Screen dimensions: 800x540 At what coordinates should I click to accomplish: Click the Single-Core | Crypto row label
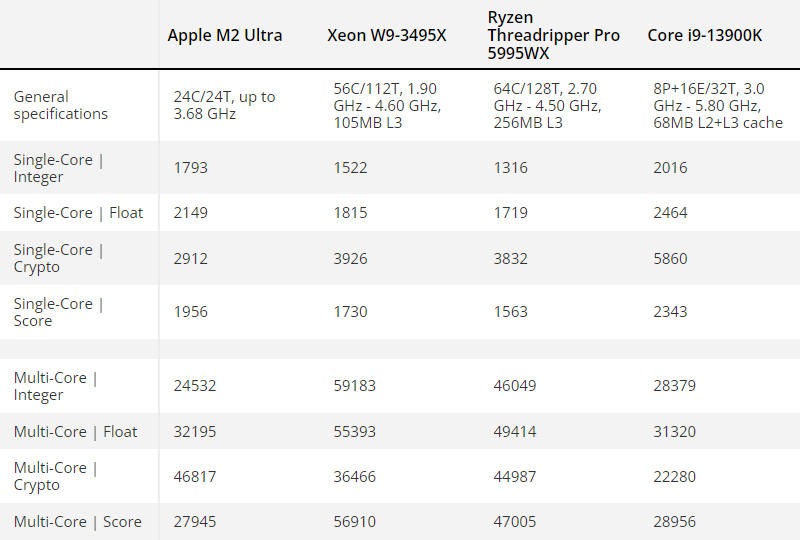59,258
